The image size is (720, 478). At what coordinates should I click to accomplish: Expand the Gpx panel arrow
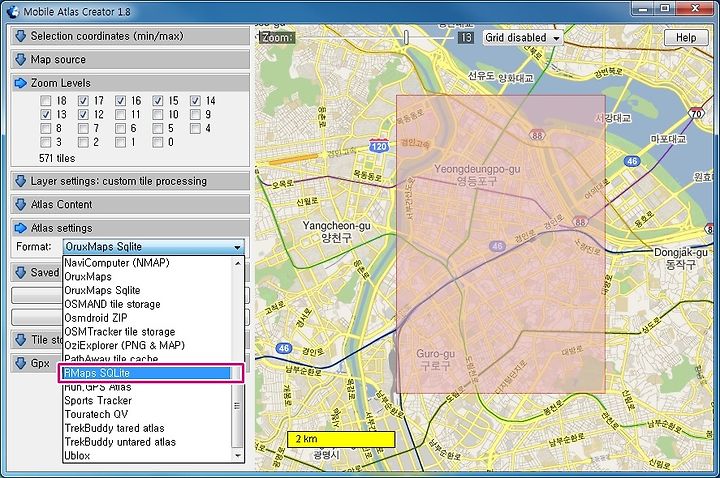tap(21, 363)
